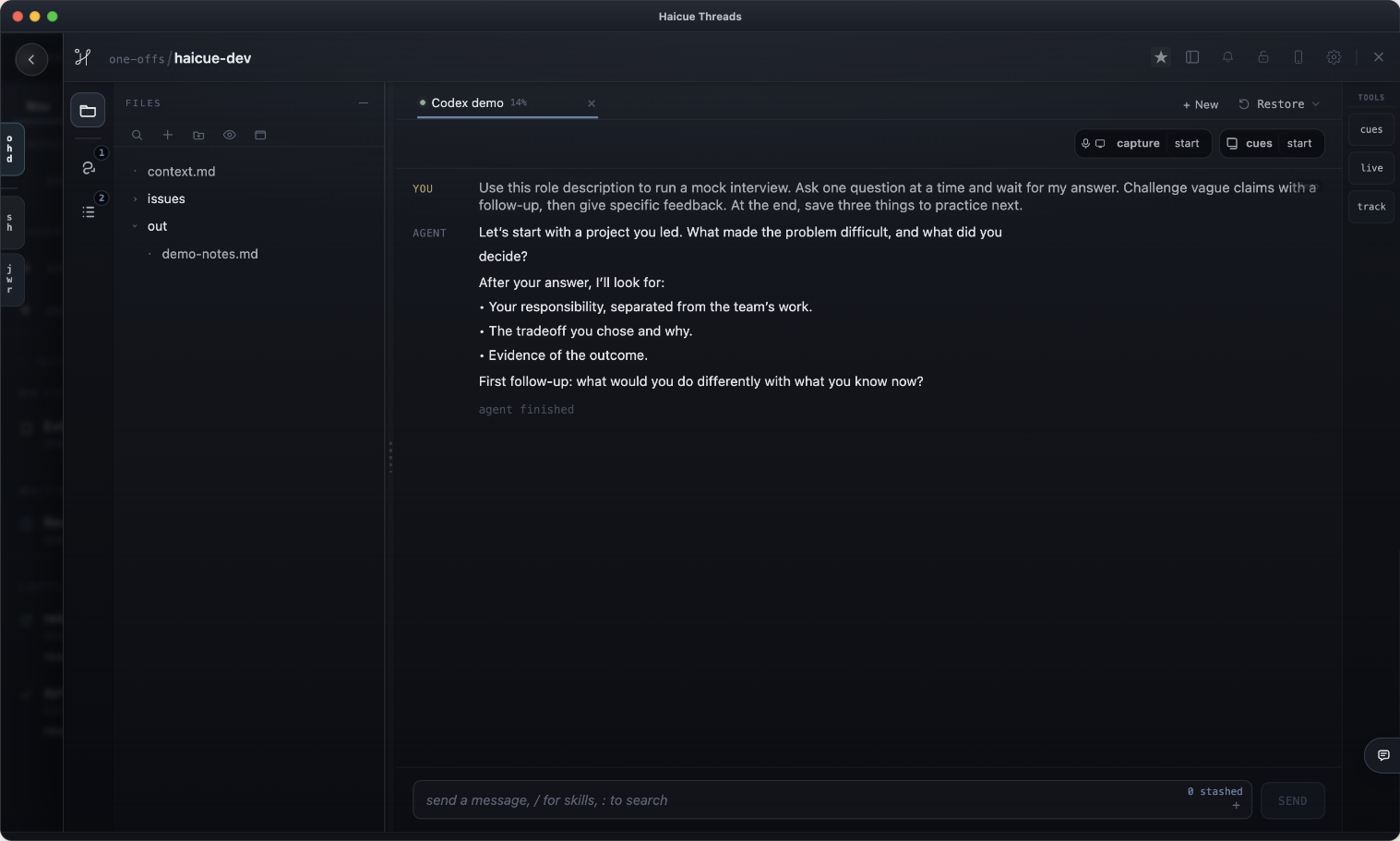
Task: Search files with the magnifier icon
Action: point(137,135)
